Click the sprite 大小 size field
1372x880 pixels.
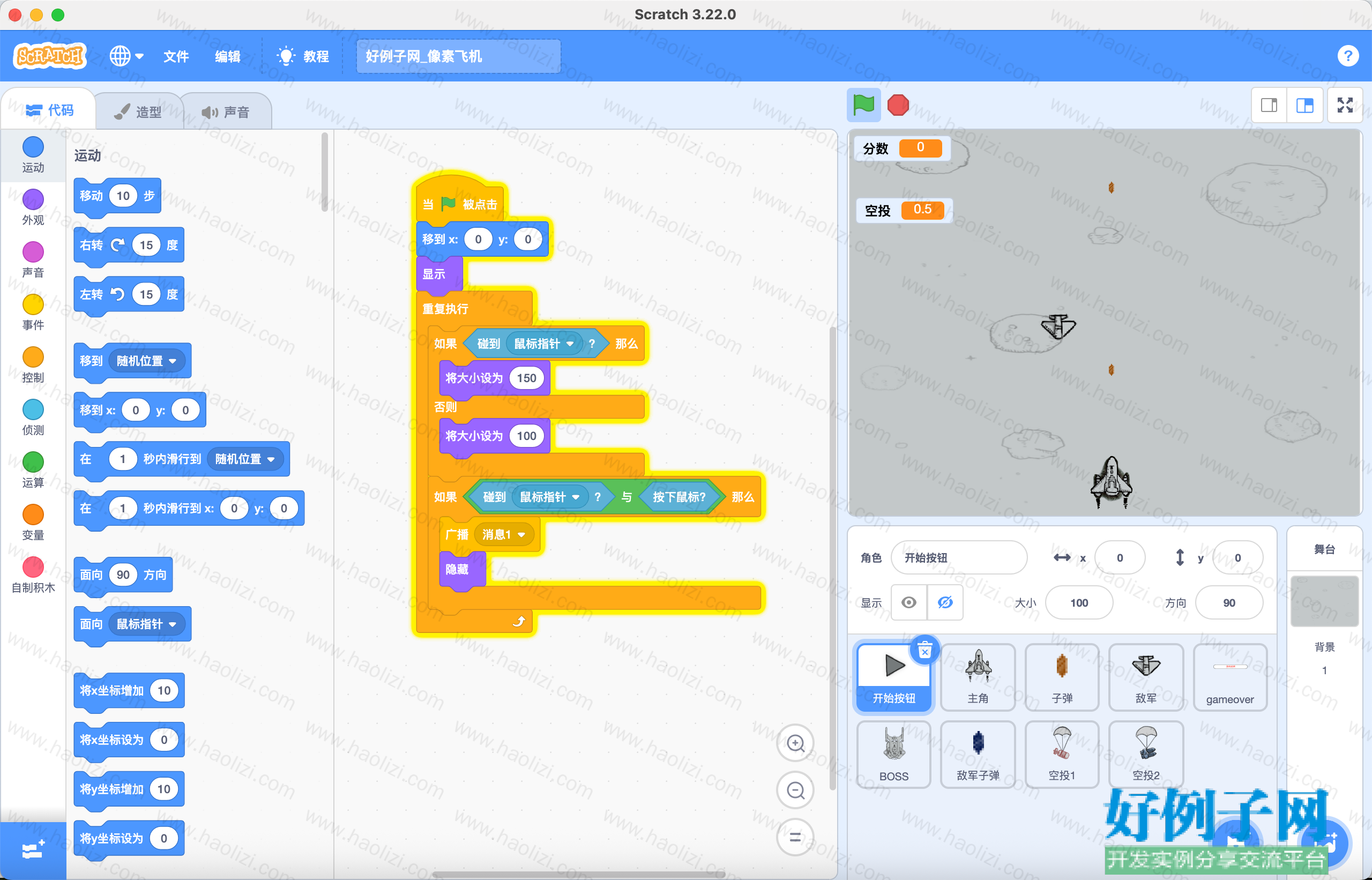pos(1079,602)
